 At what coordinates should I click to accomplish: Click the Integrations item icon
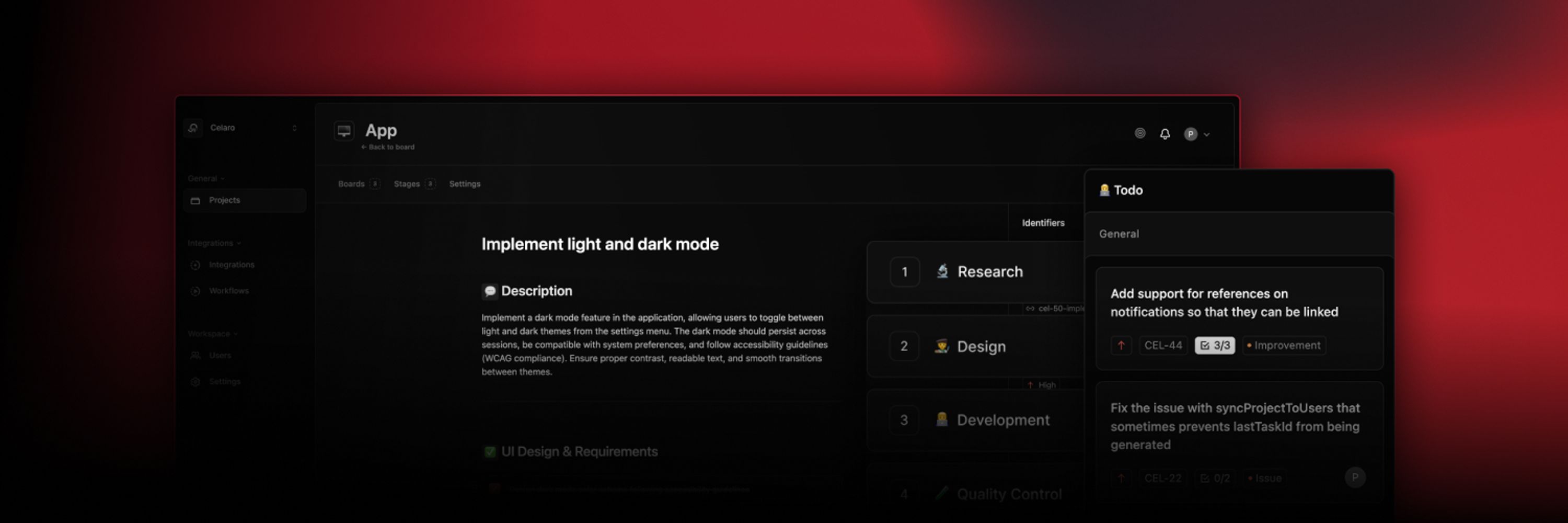[x=195, y=265]
